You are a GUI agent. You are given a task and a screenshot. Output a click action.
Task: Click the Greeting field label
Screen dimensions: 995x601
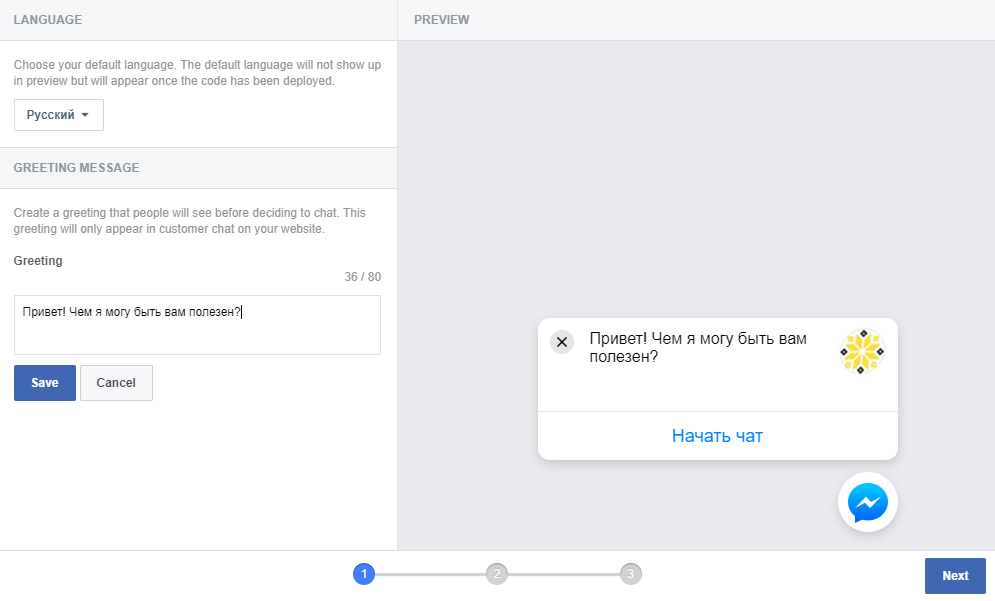[38, 261]
